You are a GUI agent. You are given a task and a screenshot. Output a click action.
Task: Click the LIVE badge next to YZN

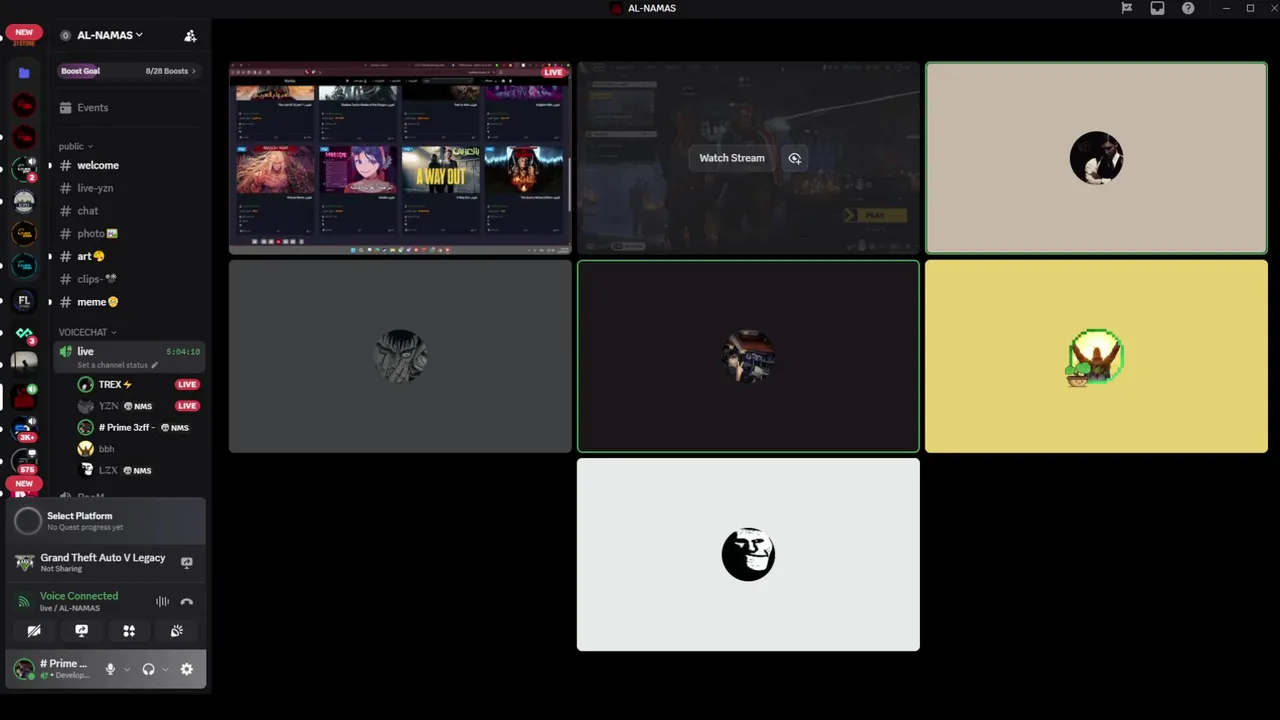coord(187,406)
